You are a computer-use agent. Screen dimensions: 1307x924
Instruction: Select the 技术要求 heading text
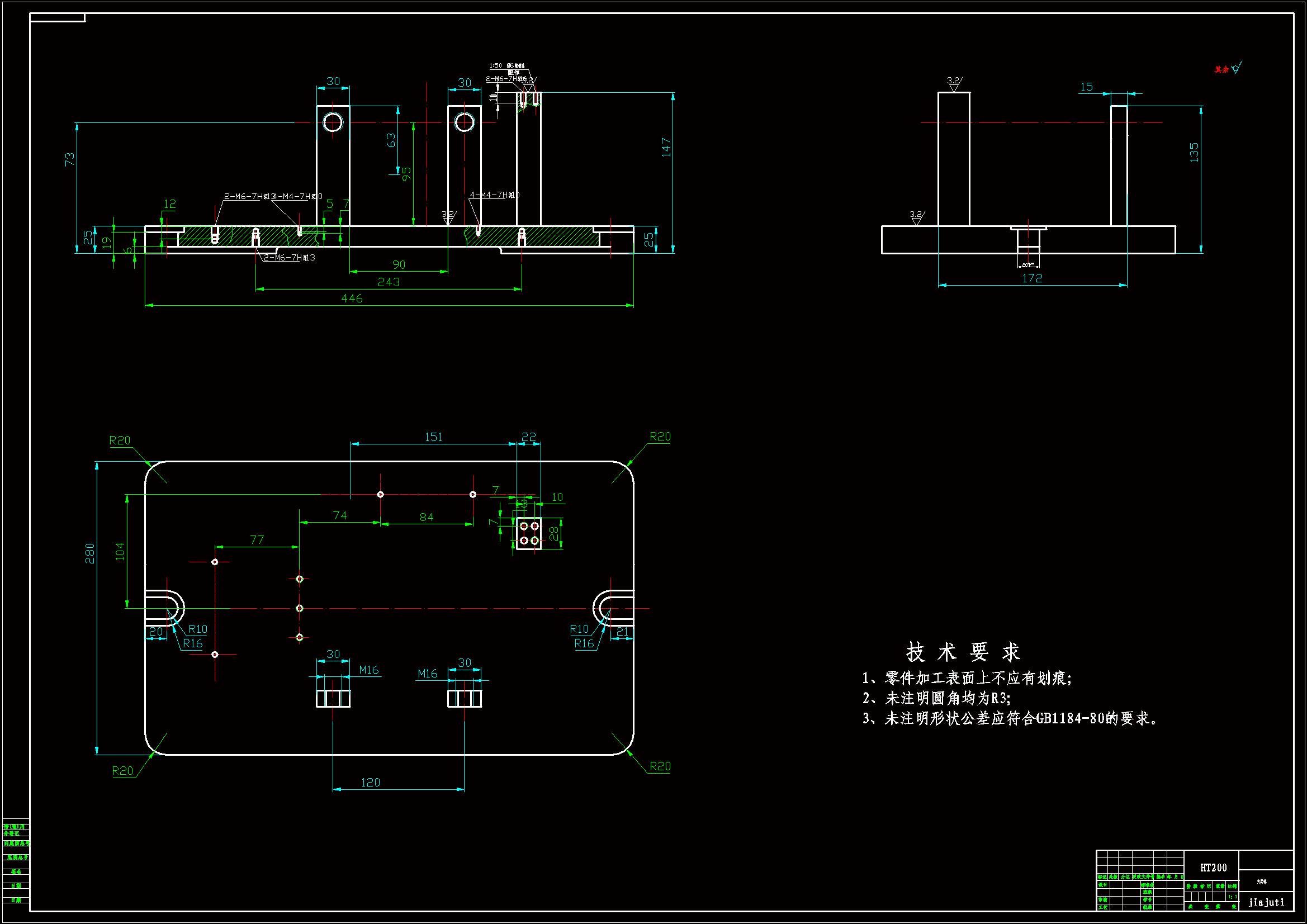point(963,652)
